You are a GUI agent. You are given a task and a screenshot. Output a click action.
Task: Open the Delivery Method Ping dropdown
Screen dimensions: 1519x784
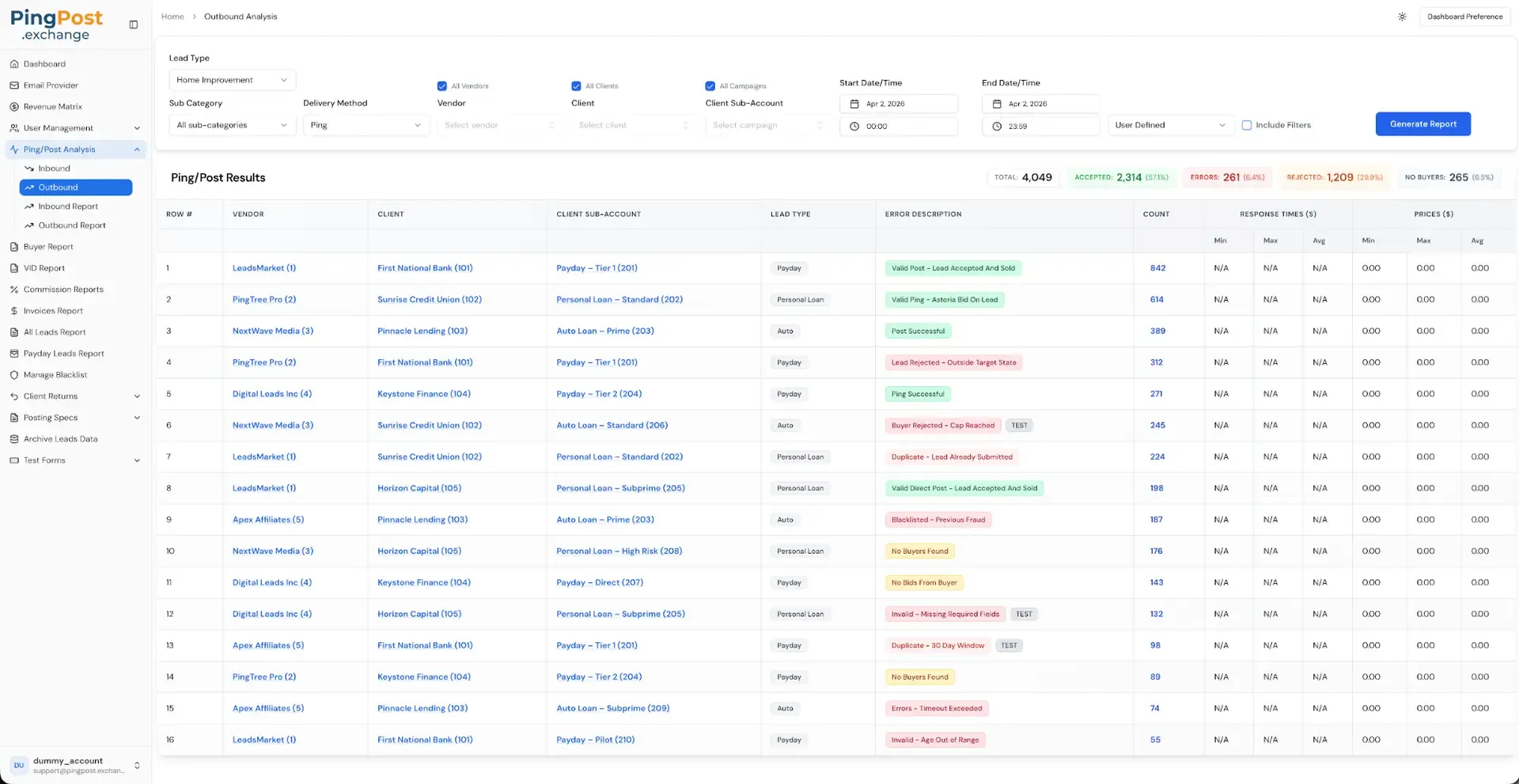coord(366,125)
